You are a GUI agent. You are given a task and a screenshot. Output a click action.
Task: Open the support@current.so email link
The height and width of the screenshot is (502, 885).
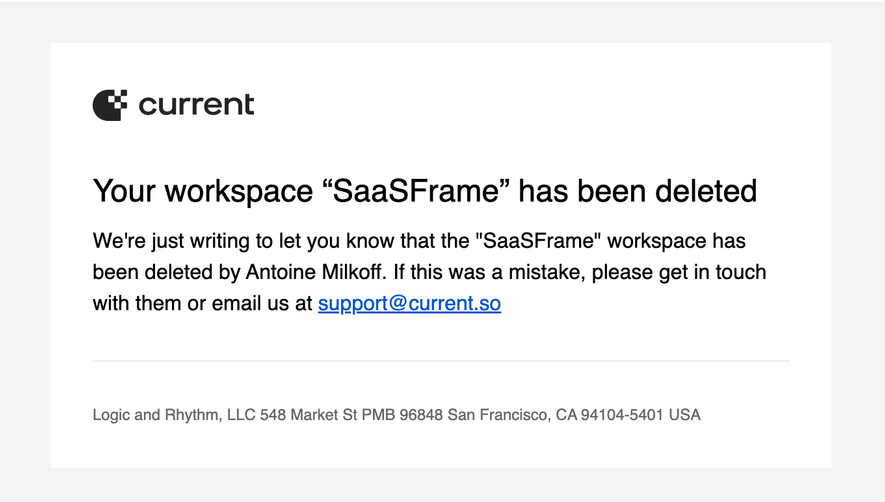[409, 303]
